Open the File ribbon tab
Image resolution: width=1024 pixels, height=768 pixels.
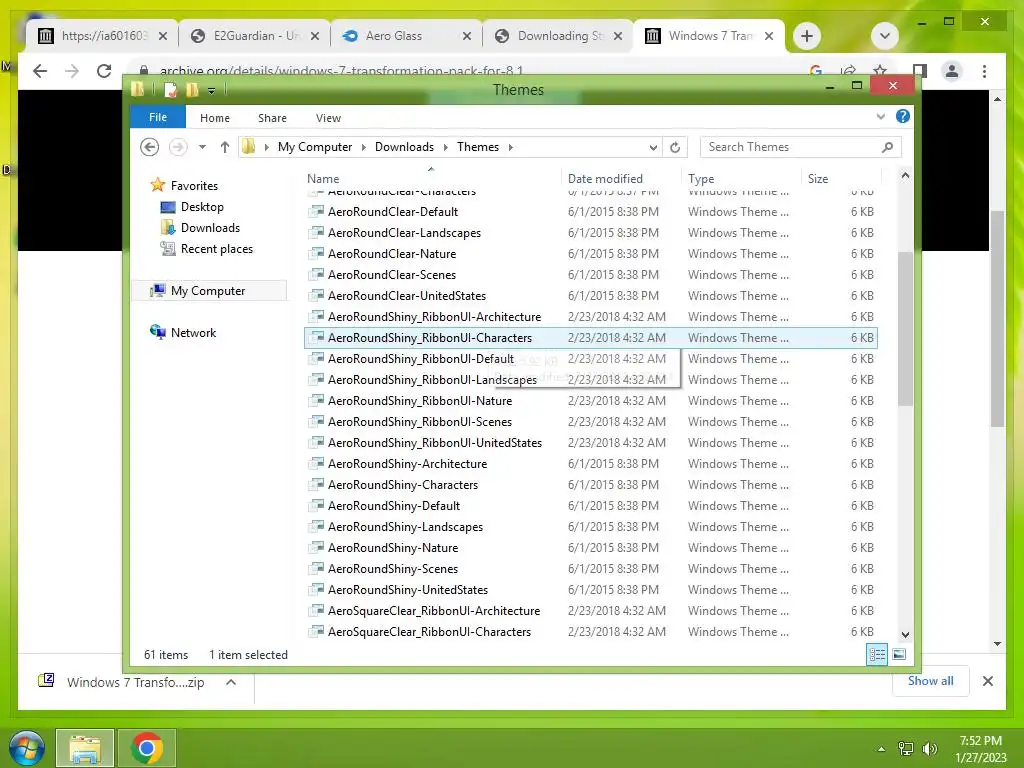[x=158, y=117]
